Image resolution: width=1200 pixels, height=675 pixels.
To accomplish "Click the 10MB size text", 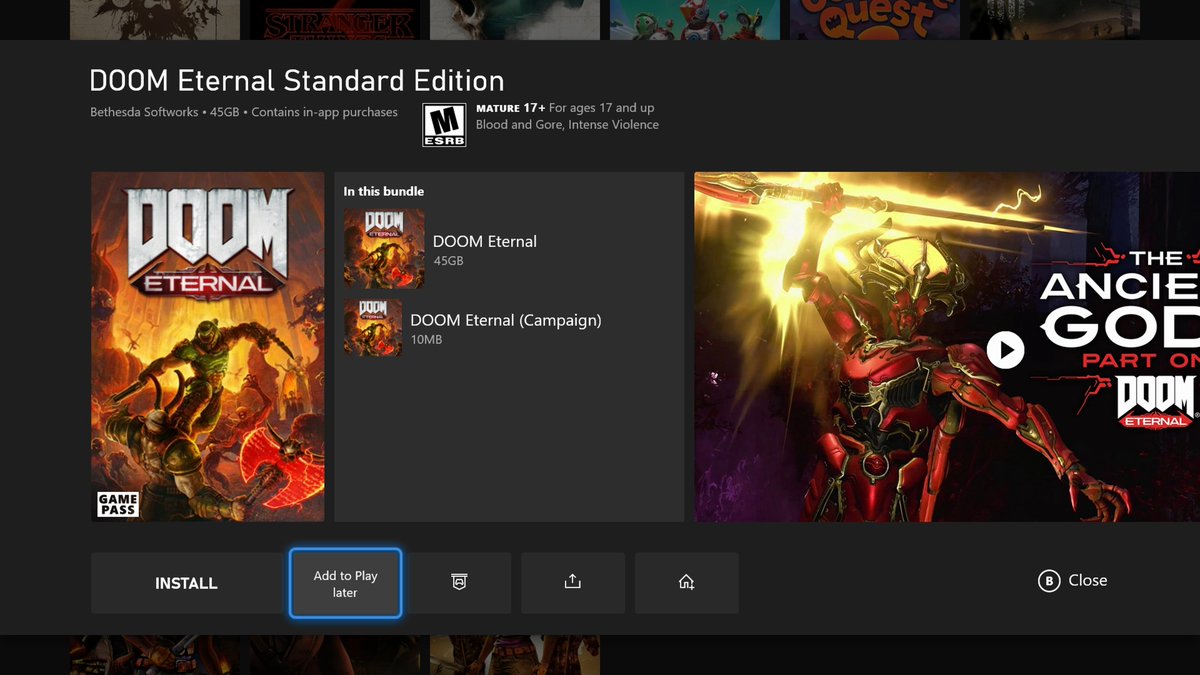I will (x=426, y=340).
